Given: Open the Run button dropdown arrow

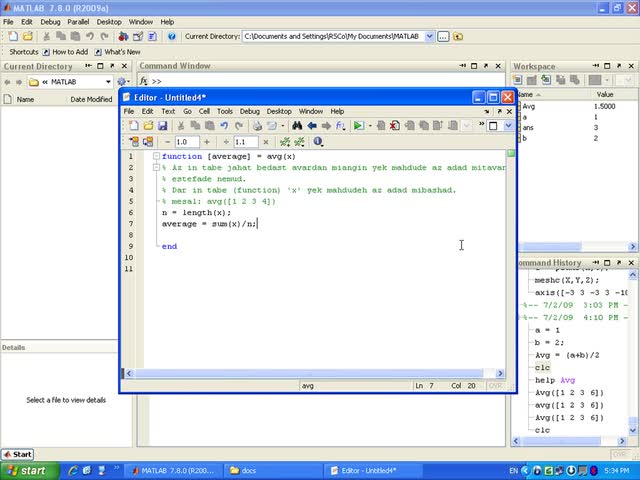Looking at the screenshot, I should tap(368, 126).
